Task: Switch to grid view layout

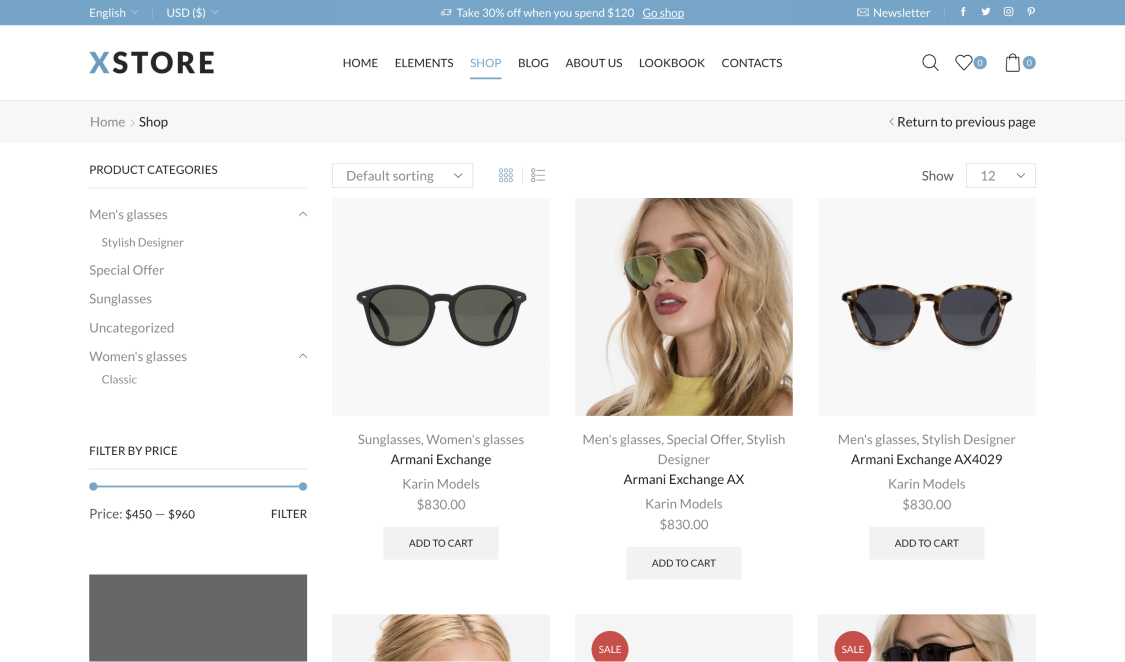Action: pyautogui.click(x=506, y=176)
